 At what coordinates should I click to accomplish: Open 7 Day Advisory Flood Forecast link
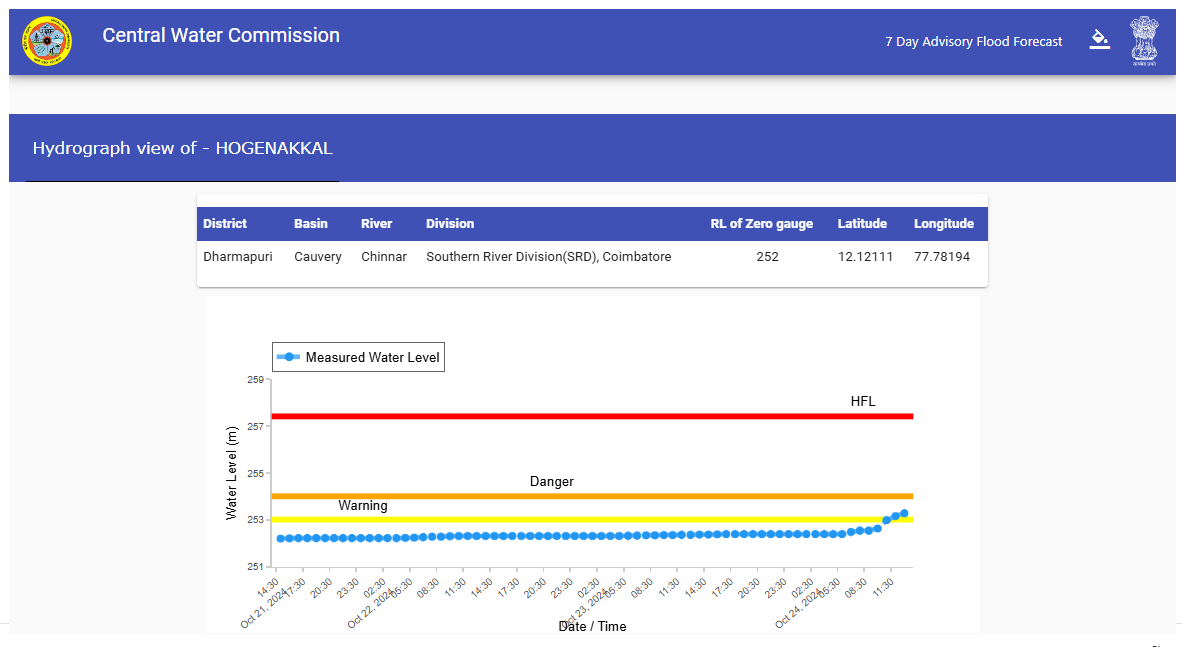point(973,41)
